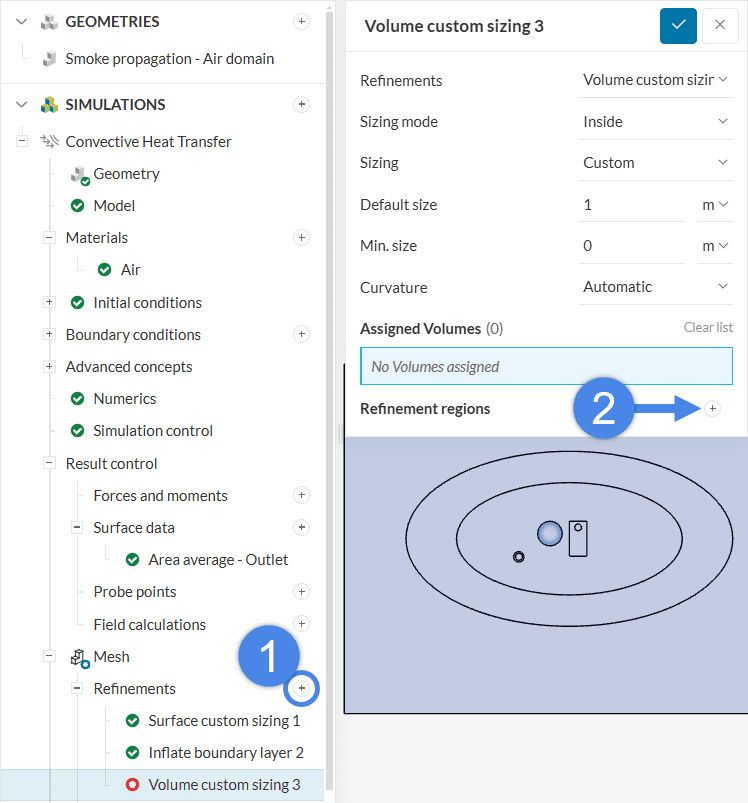Open Inflate boundary layer 2 item
This screenshot has height=803, width=748.
click(x=225, y=753)
